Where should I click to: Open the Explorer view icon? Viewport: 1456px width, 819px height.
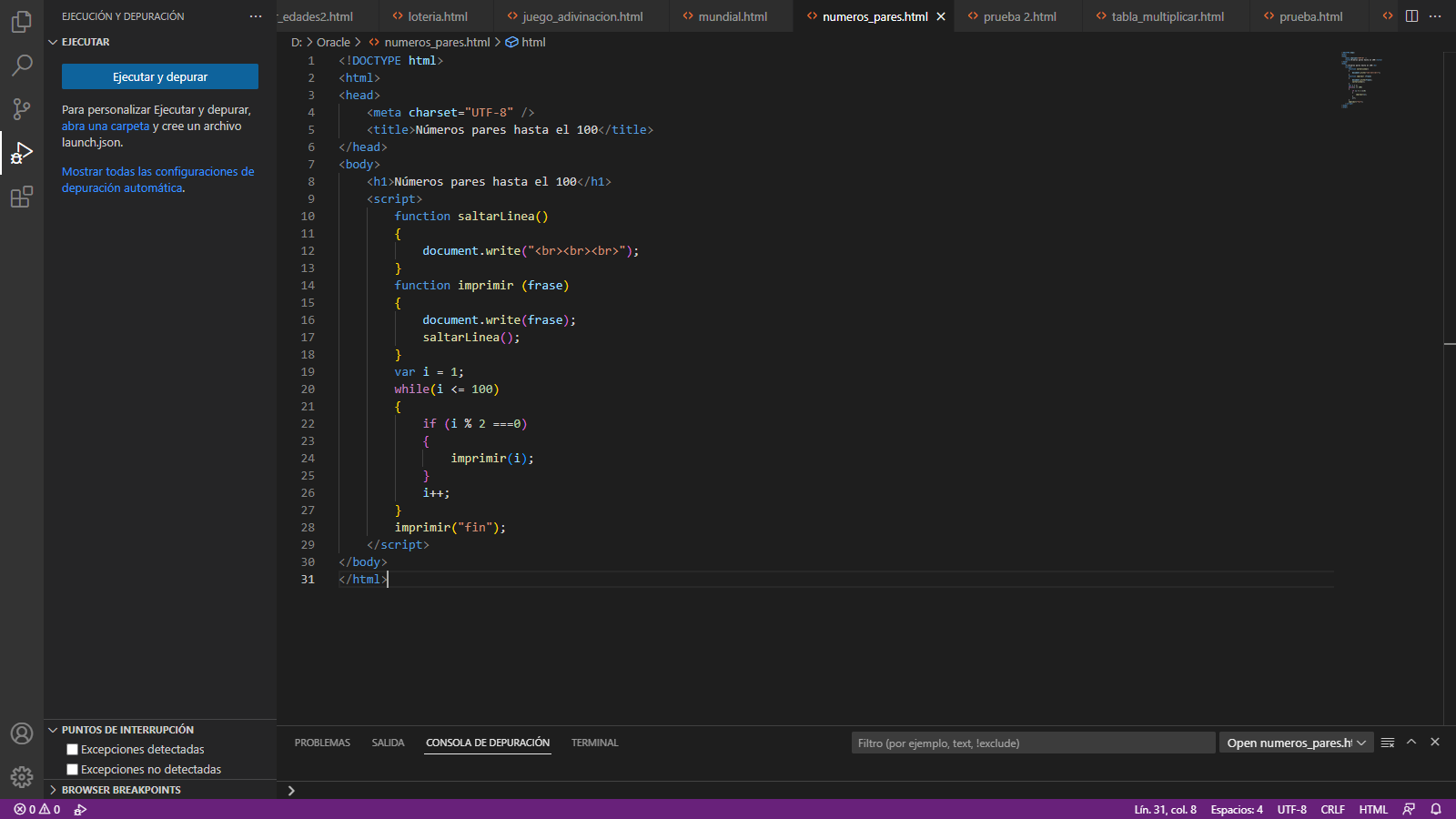tap(22, 22)
